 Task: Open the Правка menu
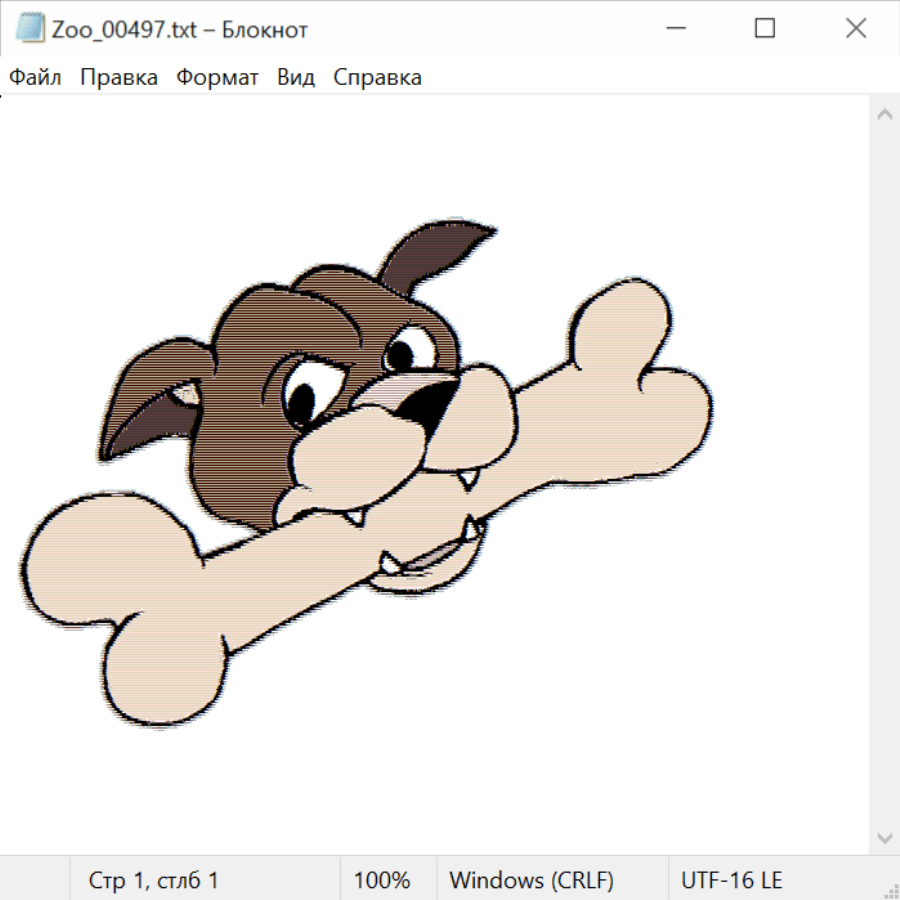[119, 78]
